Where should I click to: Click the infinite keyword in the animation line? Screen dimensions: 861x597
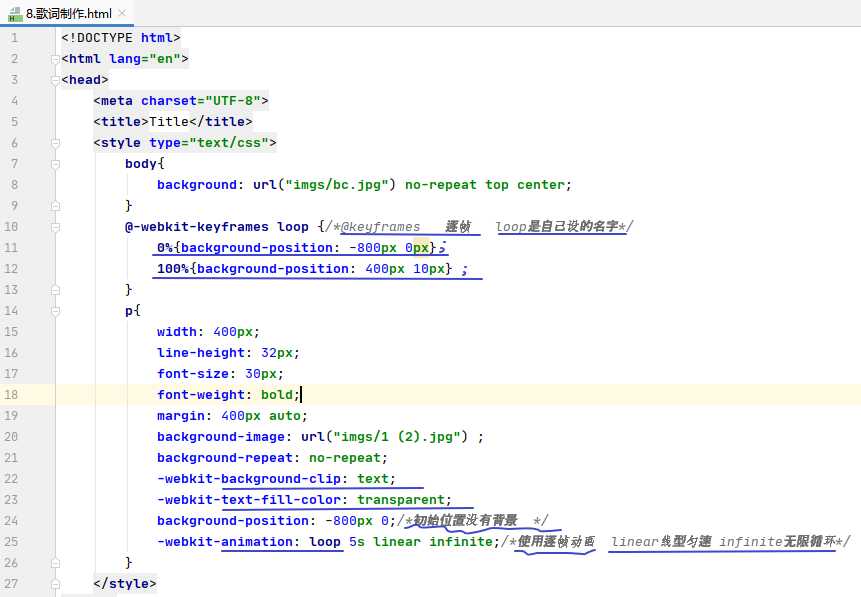click(461, 542)
